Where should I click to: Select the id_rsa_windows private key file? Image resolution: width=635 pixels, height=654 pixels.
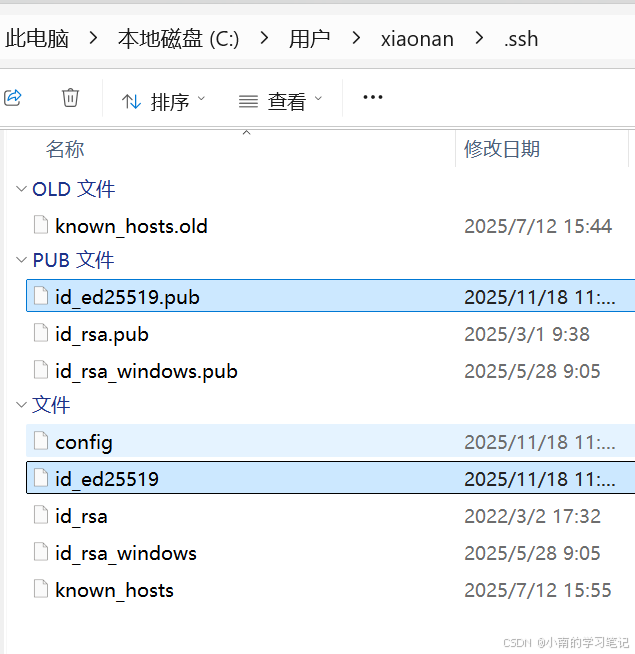pos(330,553)
